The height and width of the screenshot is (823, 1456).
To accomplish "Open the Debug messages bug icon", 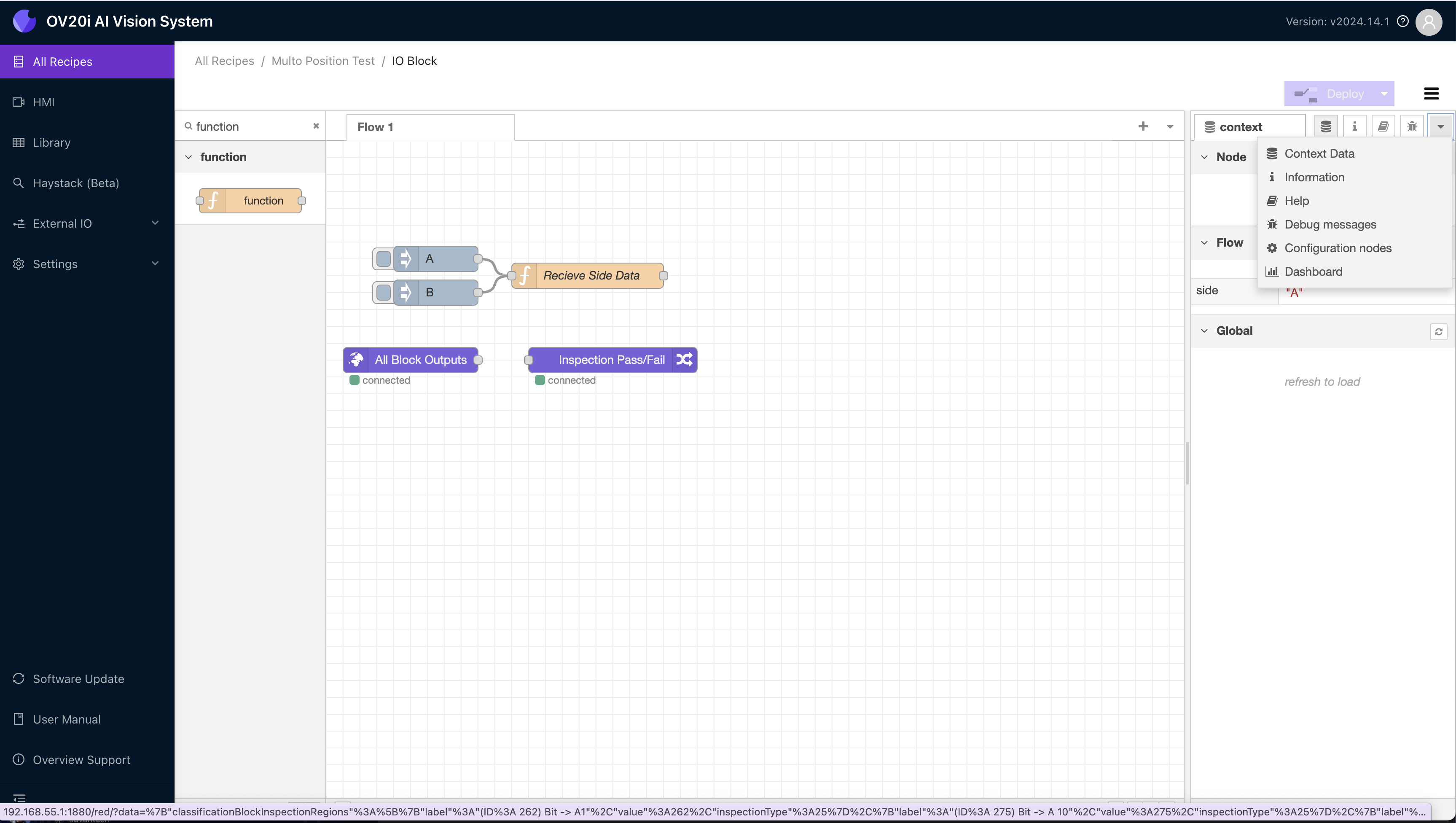I will point(1411,126).
